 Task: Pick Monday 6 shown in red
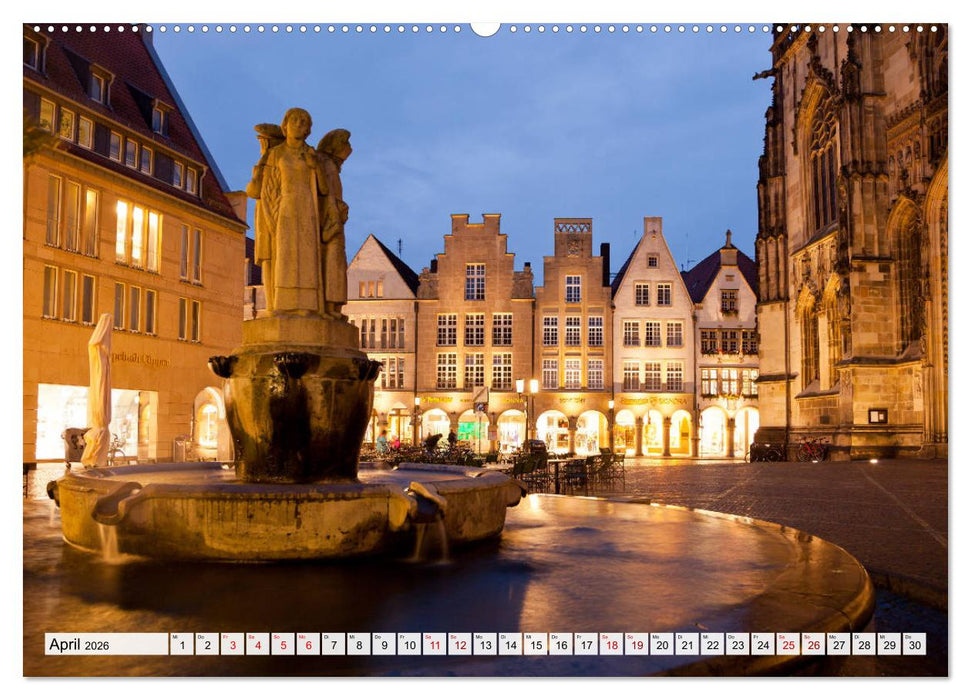pyautogui.click(x=307, y=644)
